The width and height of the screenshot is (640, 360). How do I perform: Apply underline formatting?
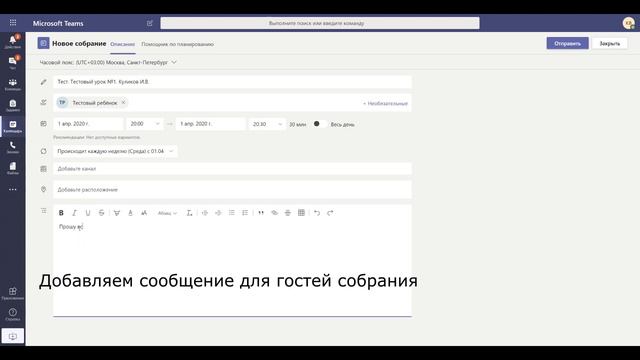coord(88,213)
